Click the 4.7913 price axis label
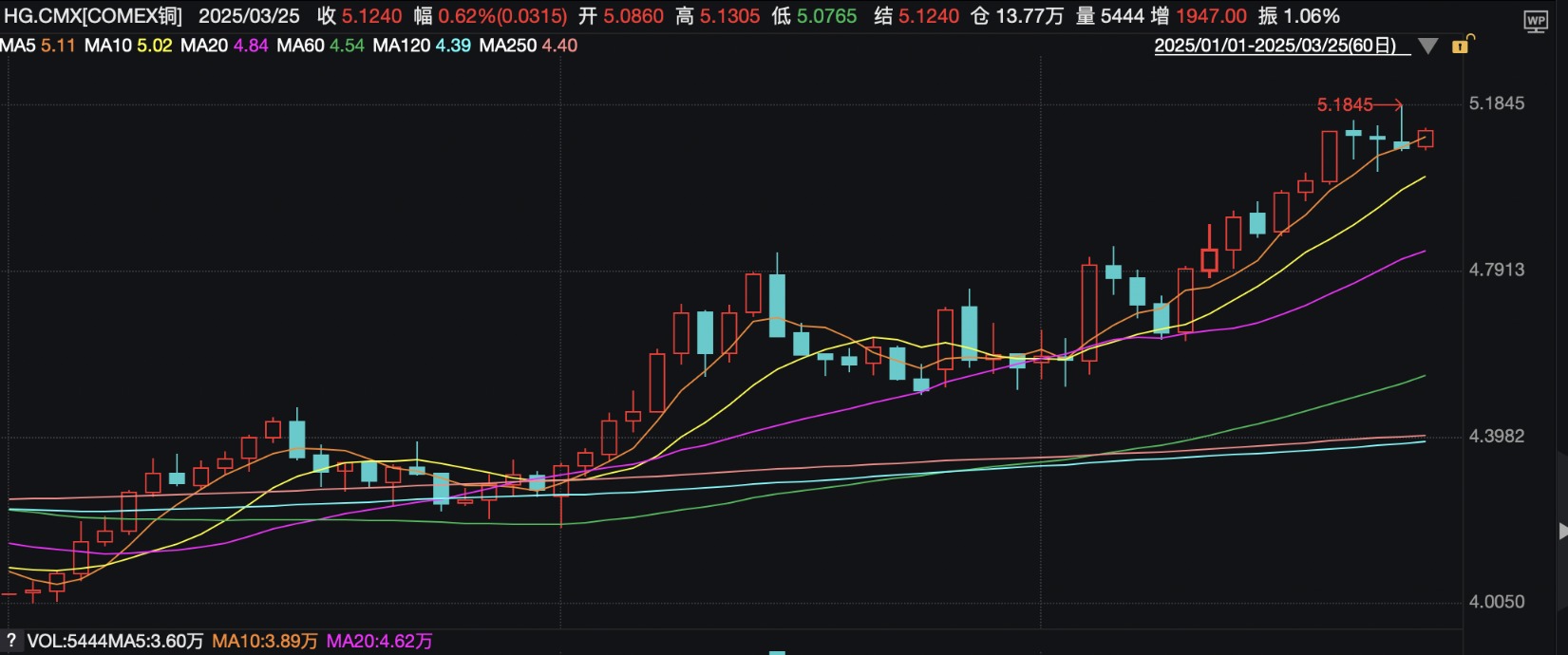Screen dimensions: 1568x655 [1497, 270]
